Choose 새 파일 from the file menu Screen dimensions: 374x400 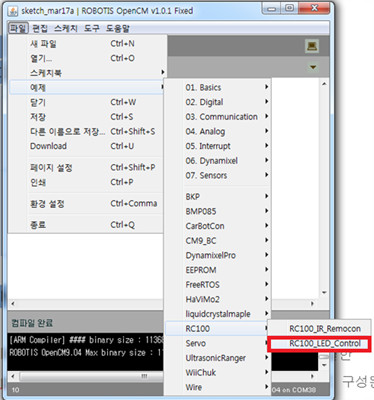87,44
